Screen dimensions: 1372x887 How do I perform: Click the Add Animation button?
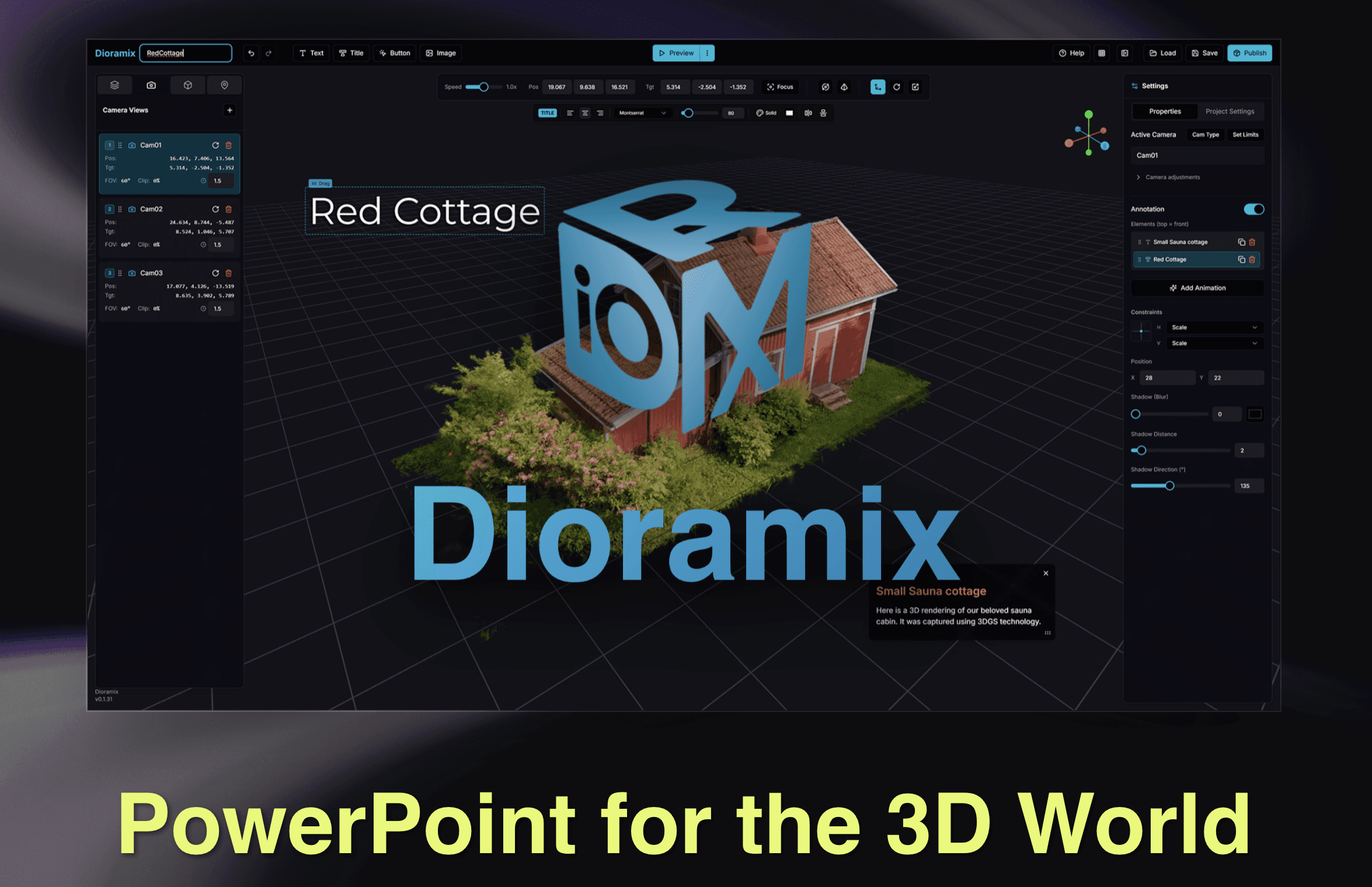1197,288
